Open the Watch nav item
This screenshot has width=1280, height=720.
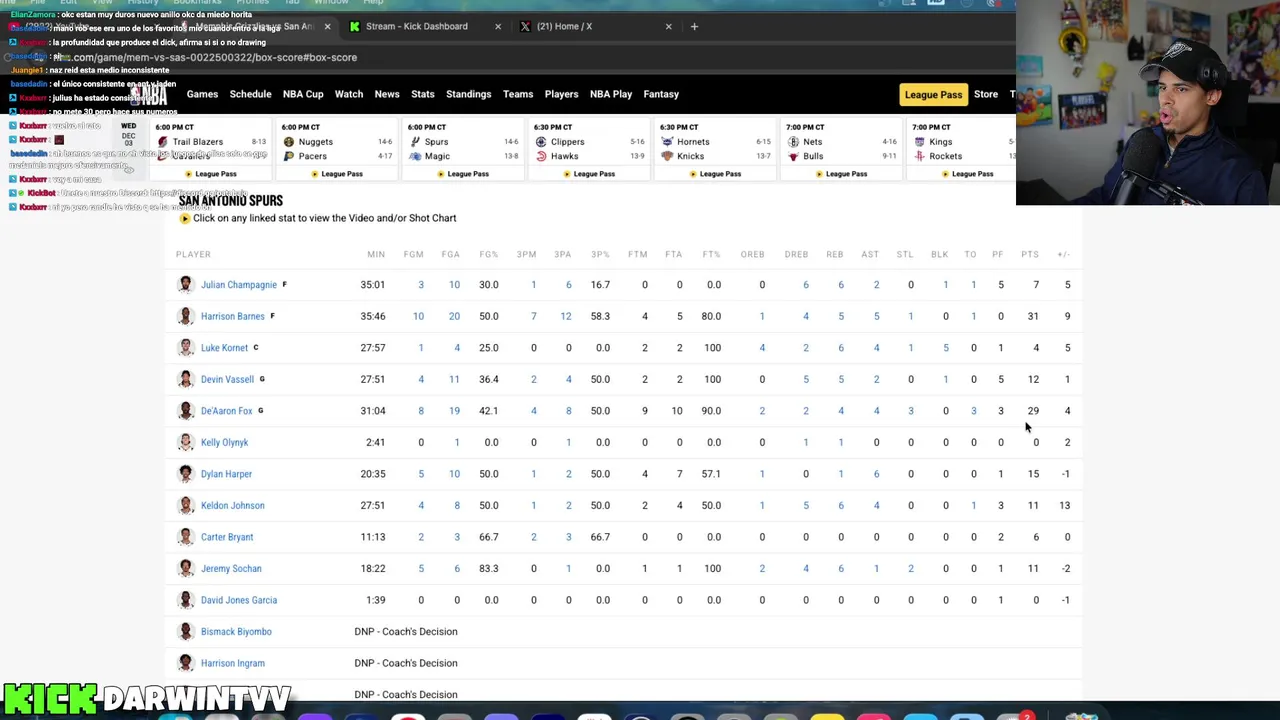349,94
